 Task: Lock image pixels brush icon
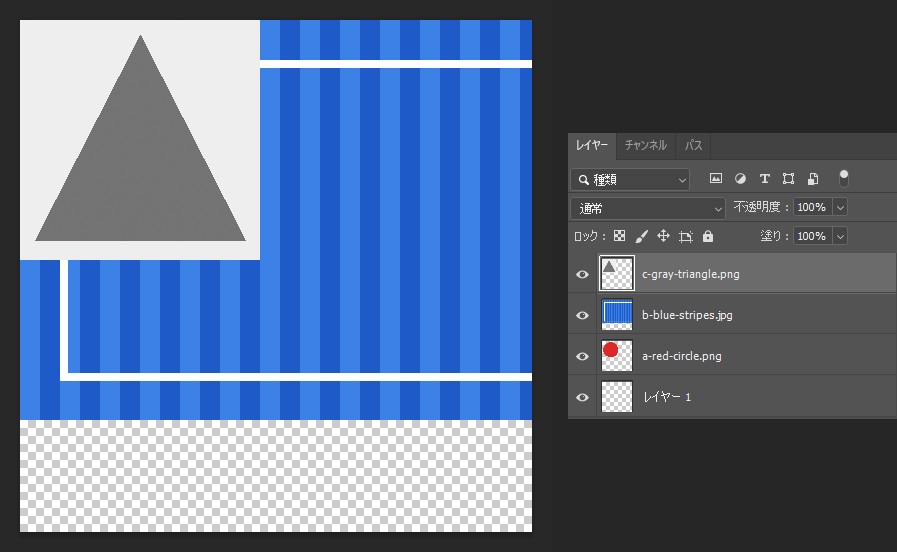point(642,236)
